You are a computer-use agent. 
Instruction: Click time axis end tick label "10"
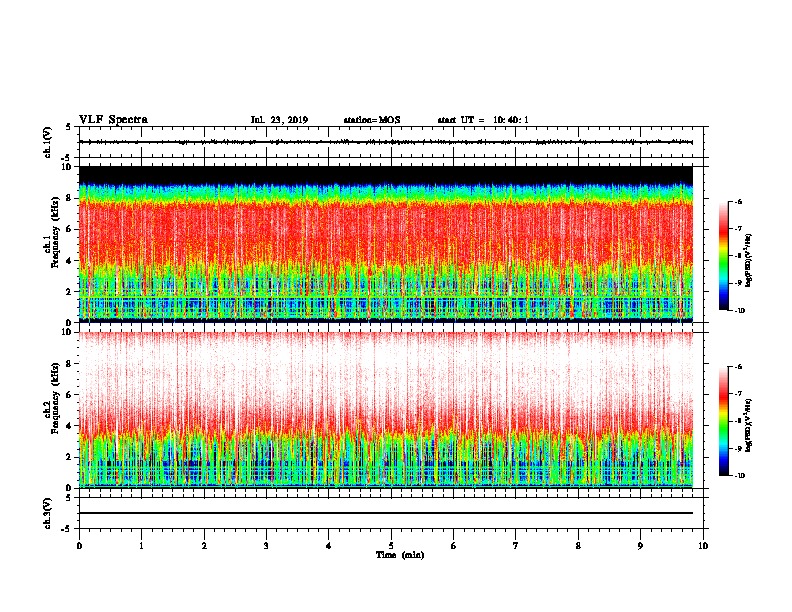pos(703,546)
